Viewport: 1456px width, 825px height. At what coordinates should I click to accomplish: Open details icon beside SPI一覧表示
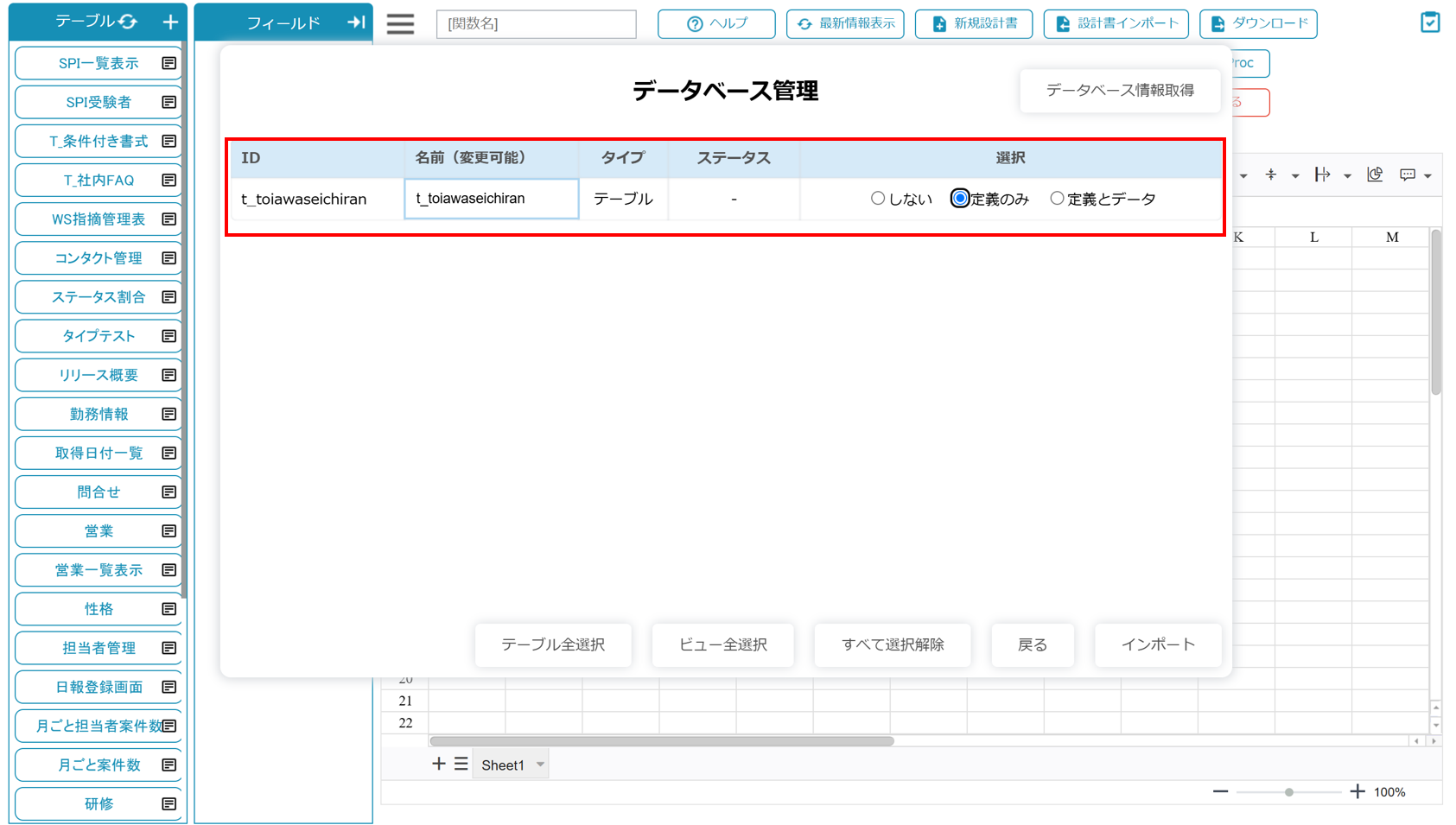[169, 63]
